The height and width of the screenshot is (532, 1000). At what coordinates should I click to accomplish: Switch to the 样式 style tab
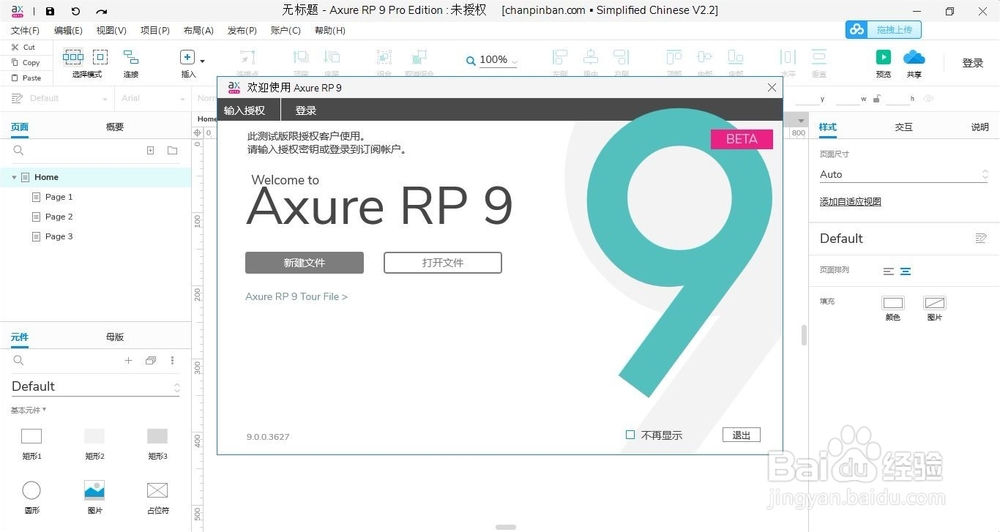tap(828, 127)
